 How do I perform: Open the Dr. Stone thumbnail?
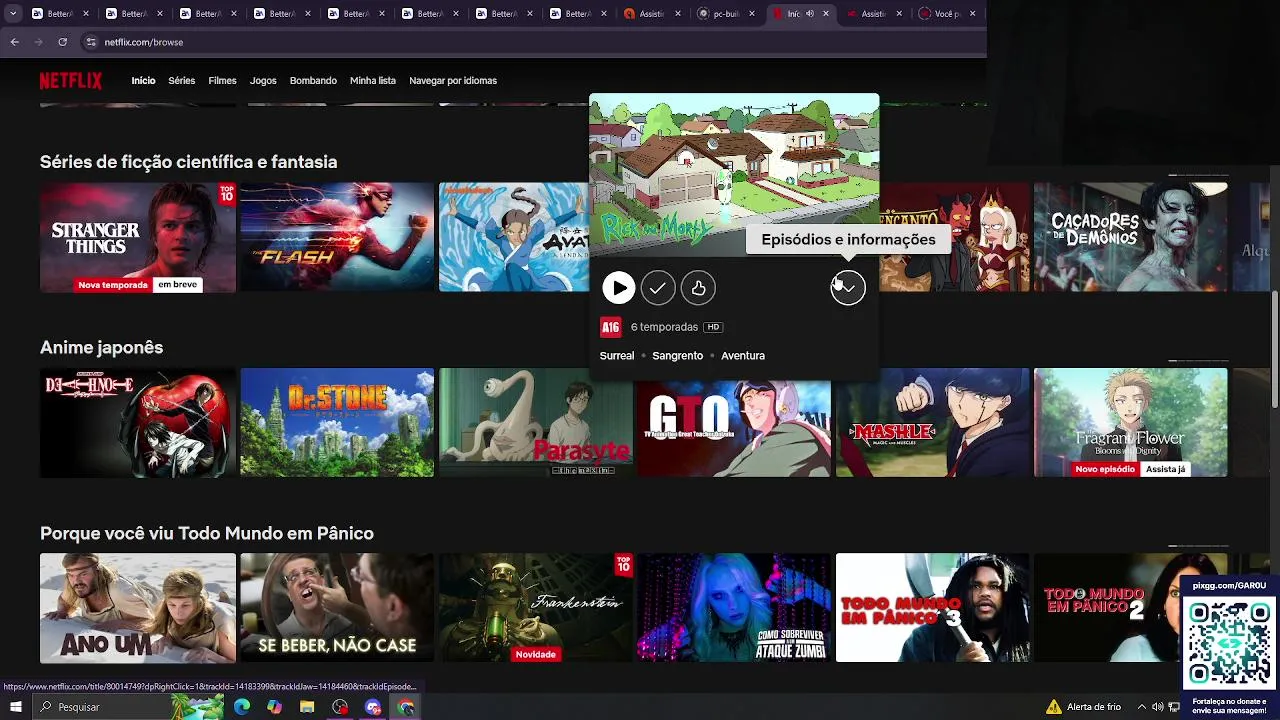337,422
